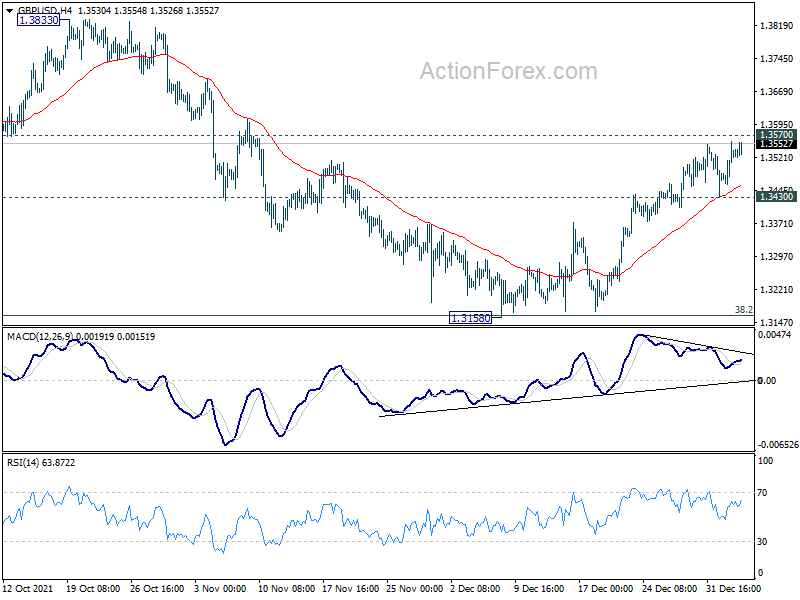This screenshot has width=800, height=600.
Task: Click the 3 Nov 00:00 date label
Action: tap(221, 589)
